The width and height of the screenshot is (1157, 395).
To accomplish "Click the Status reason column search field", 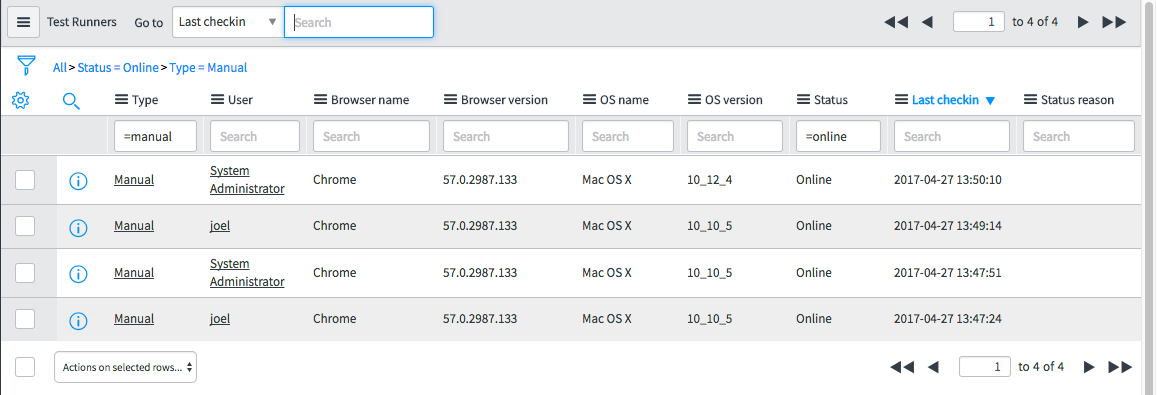I will tap(1079, 137).
